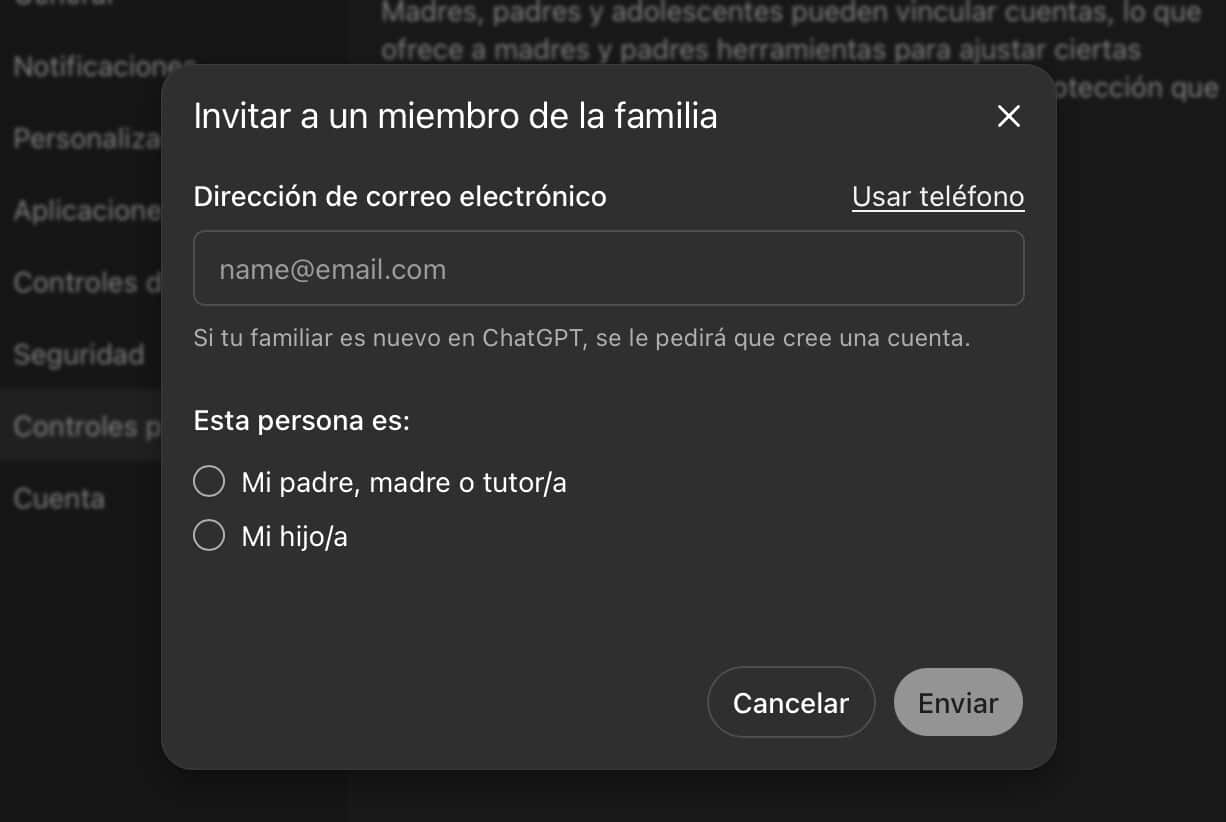The height and width of the screenshot is (822, 1226).
Task: Select Controles parentales in the sidebar
Action: (x=86, y=427)
